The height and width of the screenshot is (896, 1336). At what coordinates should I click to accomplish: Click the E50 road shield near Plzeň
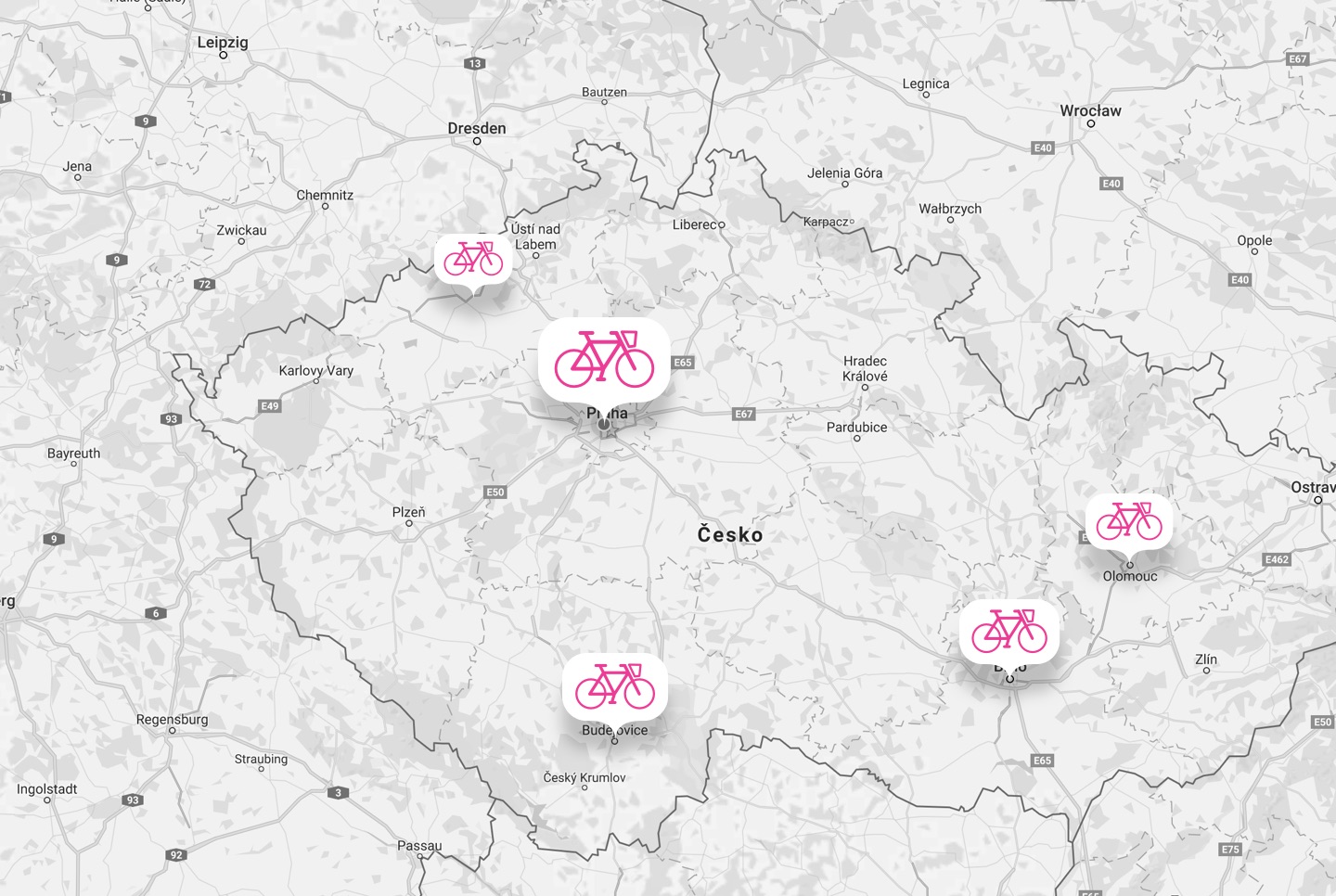[x=495, y=492]
